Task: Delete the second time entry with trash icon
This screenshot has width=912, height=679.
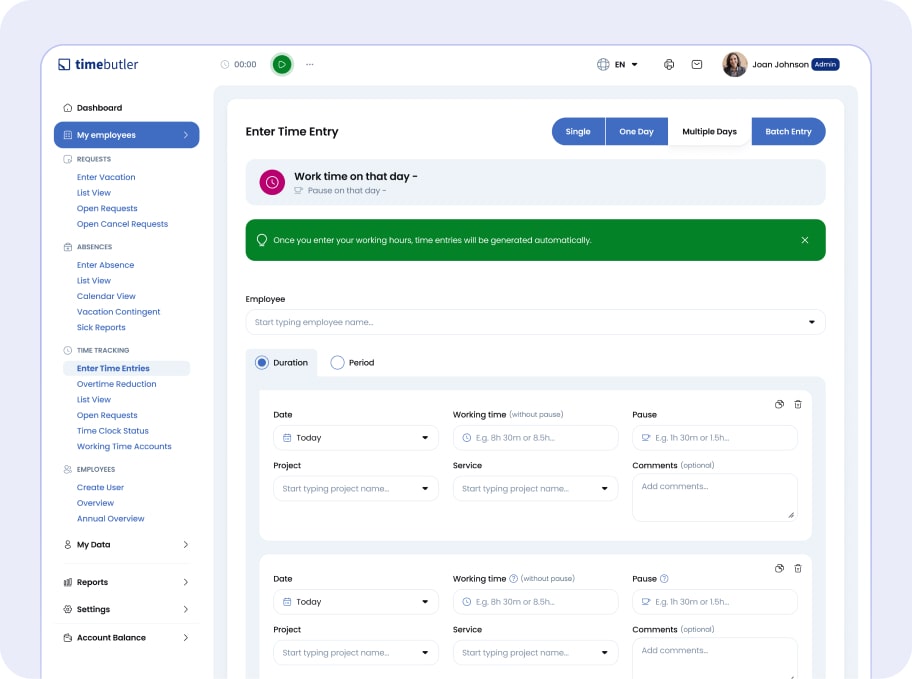Action: (x=797, y=568)
